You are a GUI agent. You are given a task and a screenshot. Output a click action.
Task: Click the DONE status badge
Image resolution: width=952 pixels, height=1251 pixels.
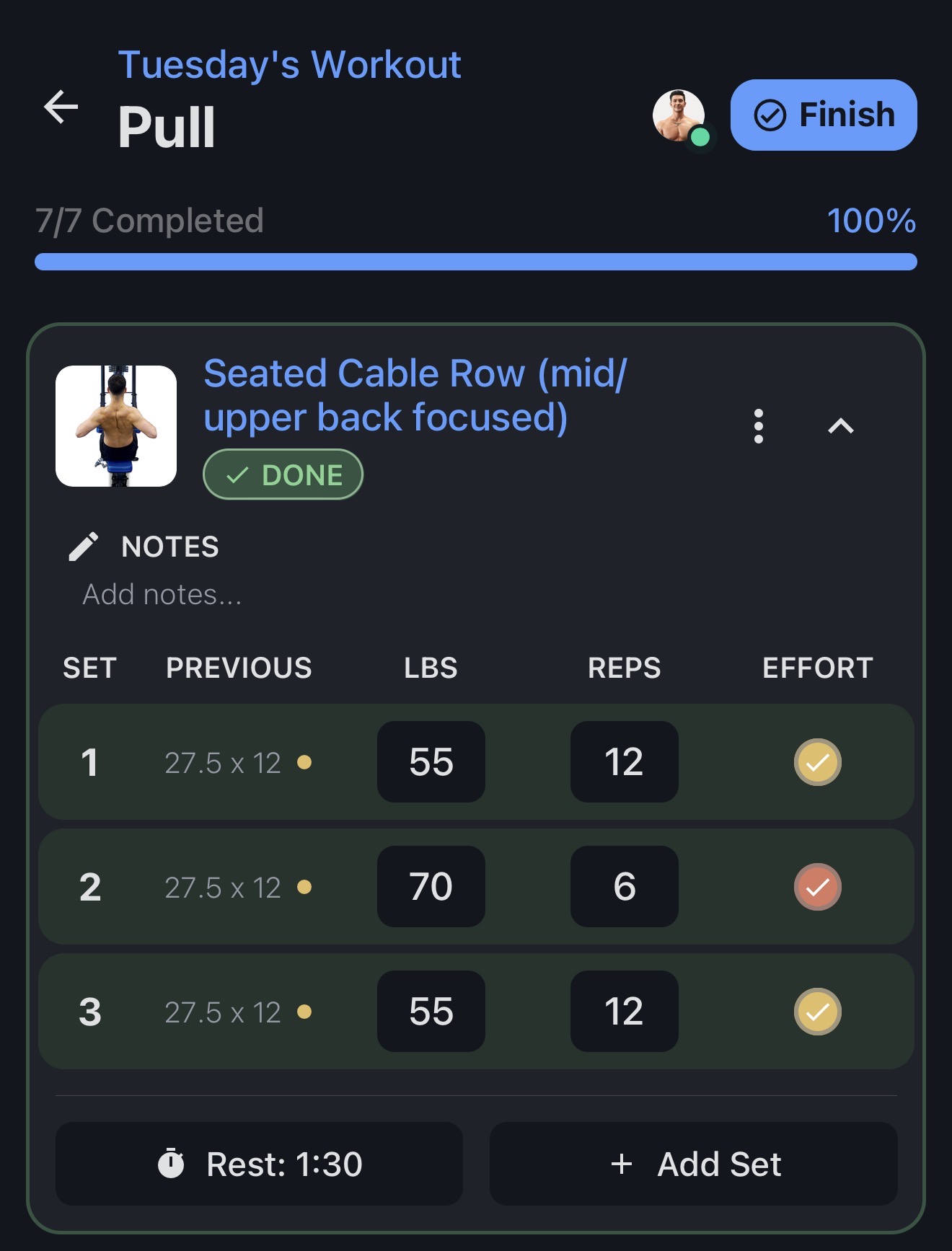click(x=283, y=474)
